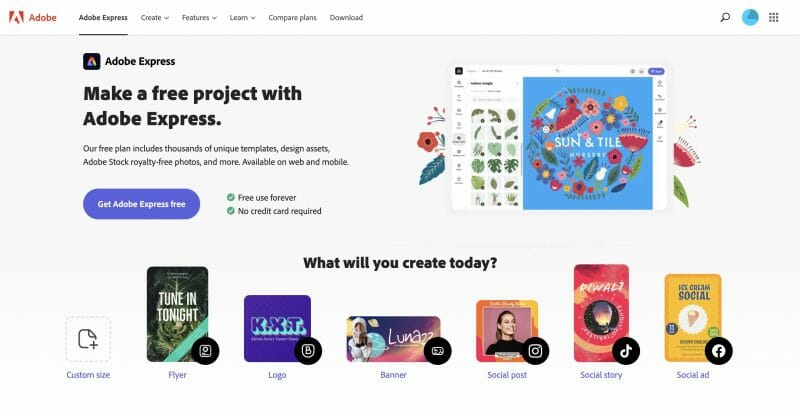Click the TikTok badge on Social story

click(x=626, y=351)
